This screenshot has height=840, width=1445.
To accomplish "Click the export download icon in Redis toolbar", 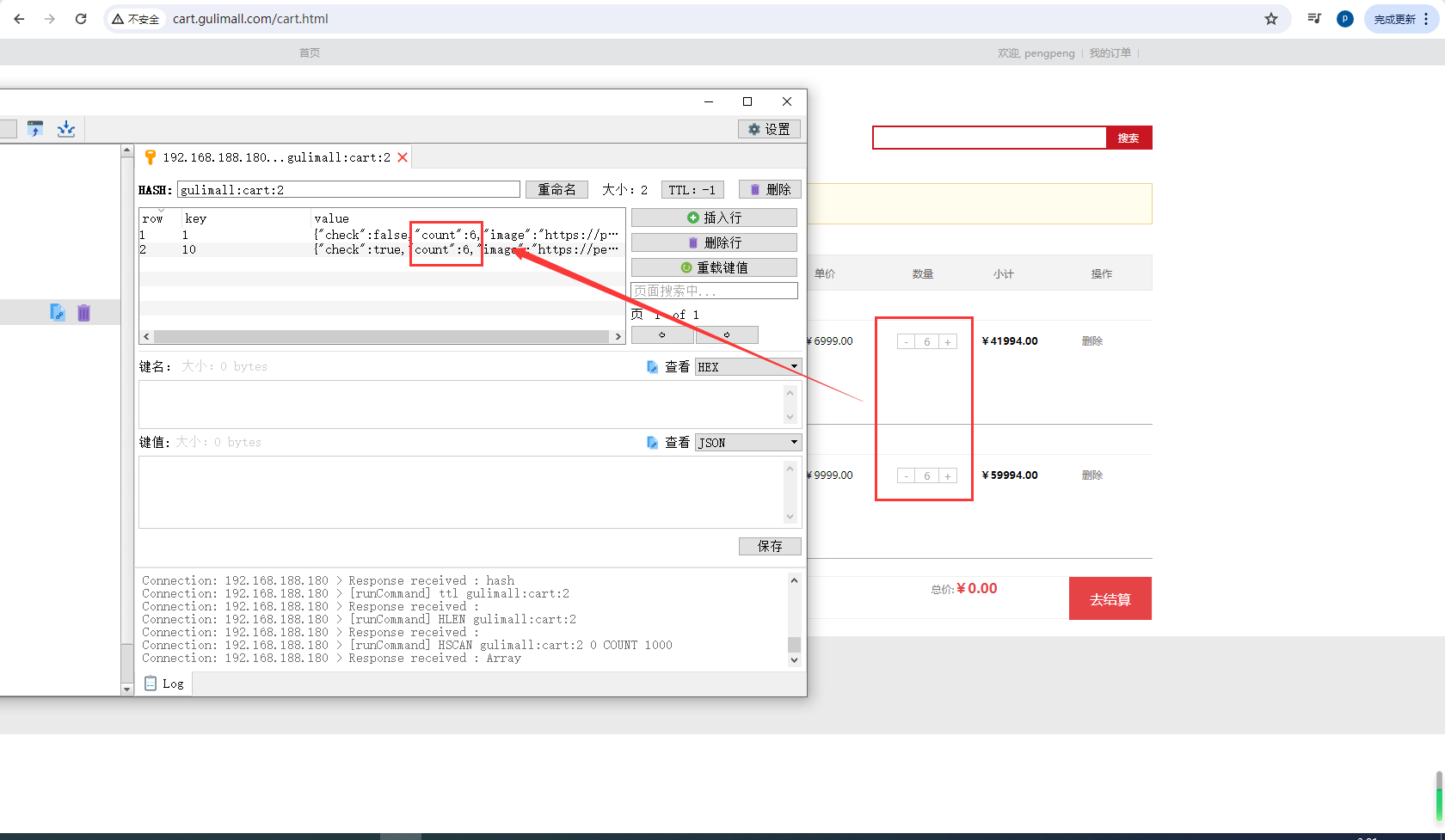I will pyautogui.click(x=66, y=129).
